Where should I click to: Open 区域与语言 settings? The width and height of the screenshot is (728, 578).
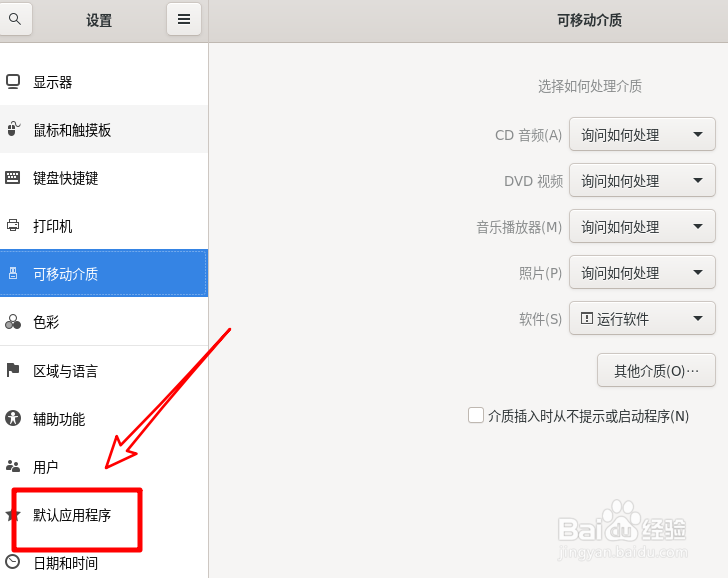pyautogui.click(x=104, y=370)
